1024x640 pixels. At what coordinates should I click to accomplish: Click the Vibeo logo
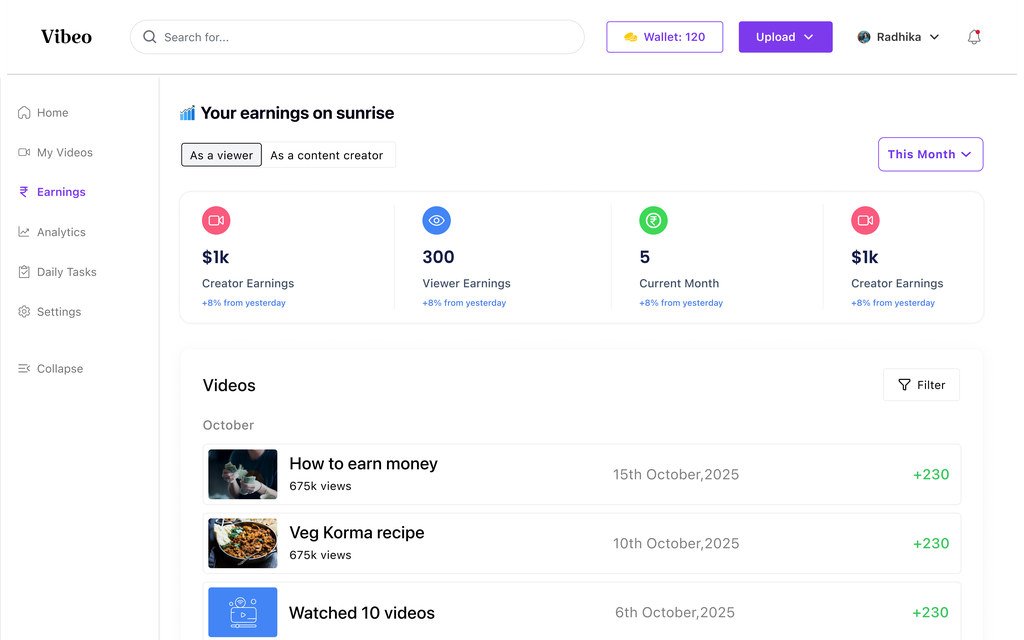(67, 37)
